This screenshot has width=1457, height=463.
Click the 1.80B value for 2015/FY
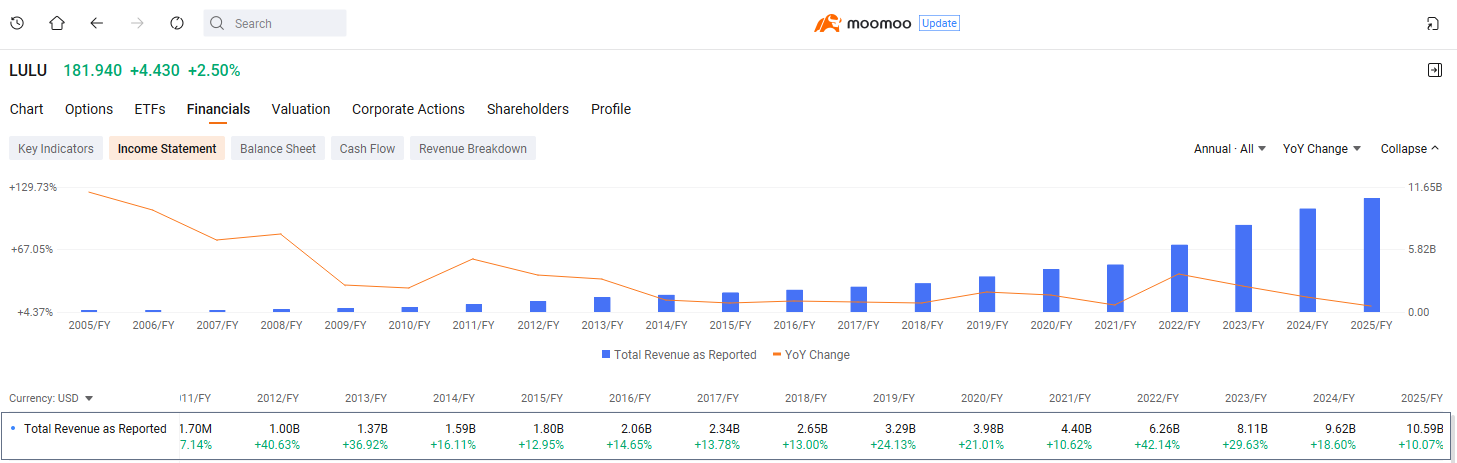[x=546, y=429]
